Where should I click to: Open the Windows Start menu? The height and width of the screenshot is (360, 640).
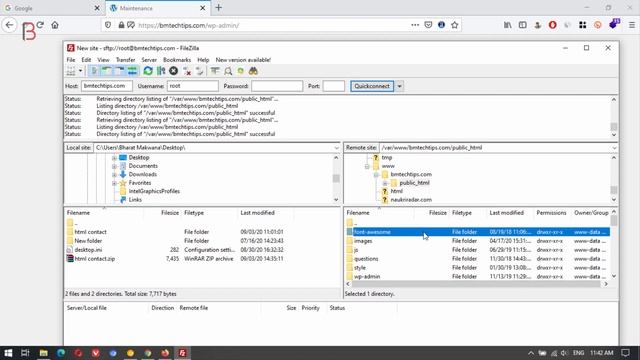8,353
